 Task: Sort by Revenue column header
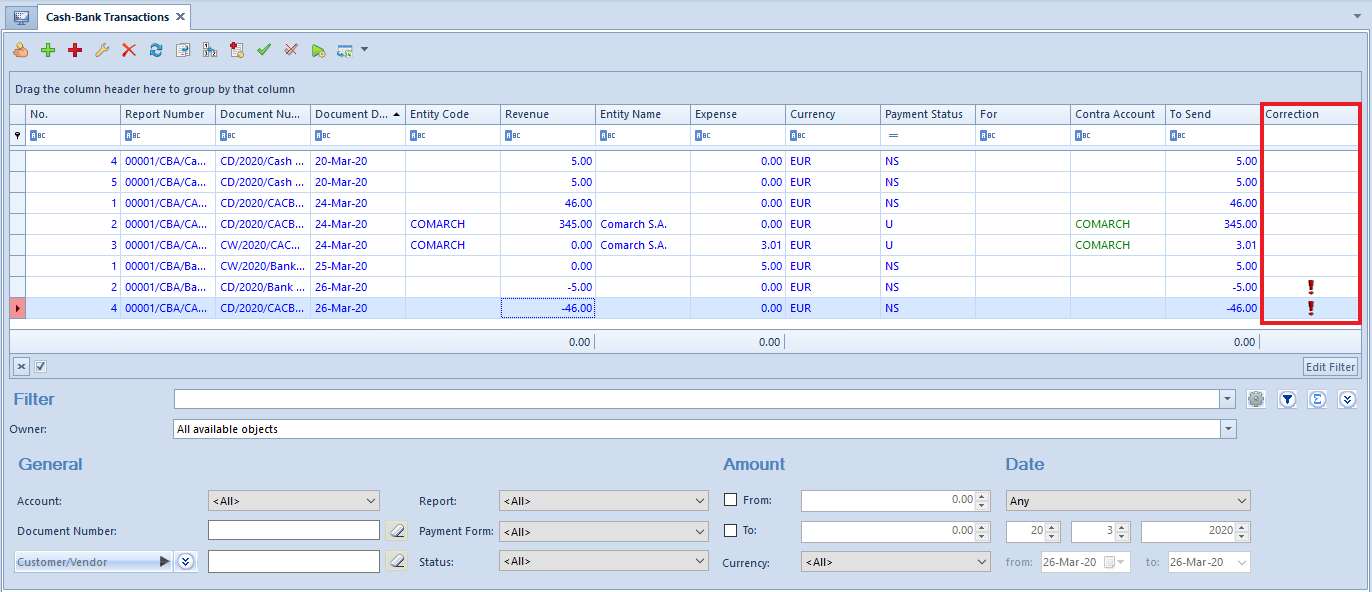click(x=548, y=114)
